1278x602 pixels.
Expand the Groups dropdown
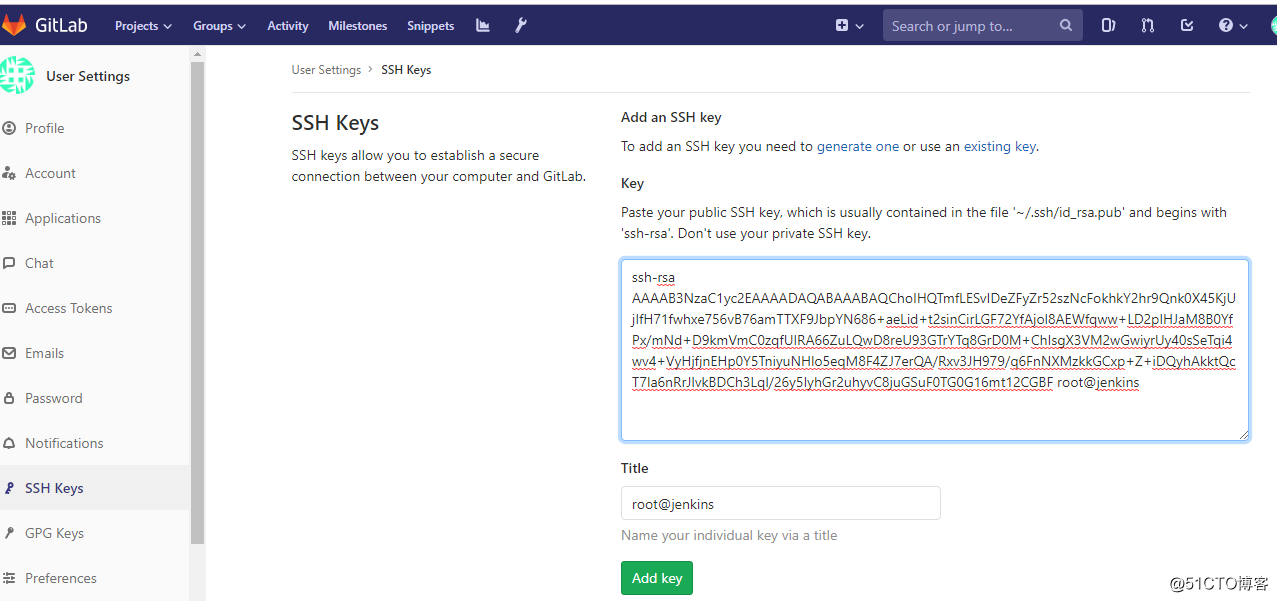click(218, 25)
